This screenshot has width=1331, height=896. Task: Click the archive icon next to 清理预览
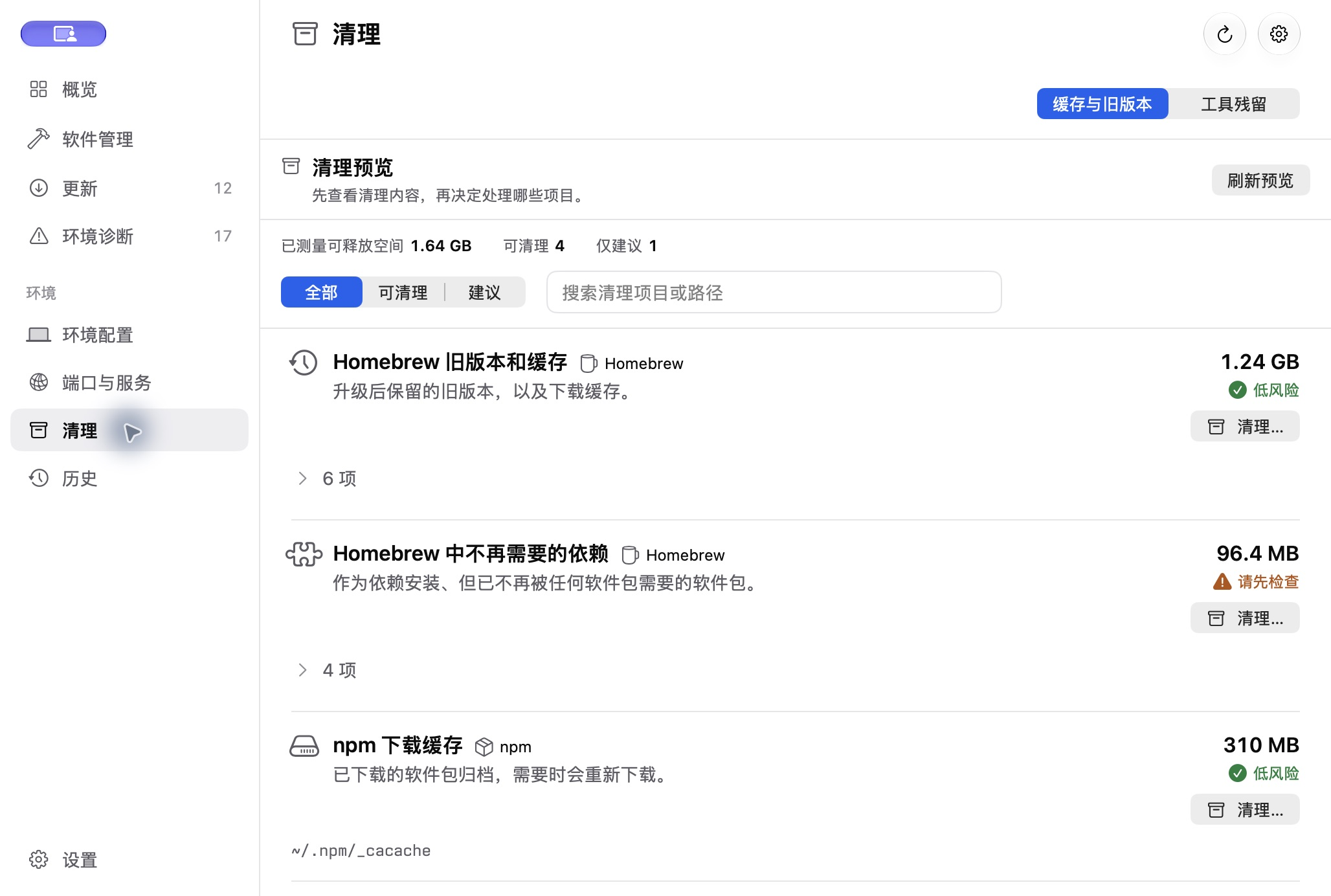[x=291, y=166]
